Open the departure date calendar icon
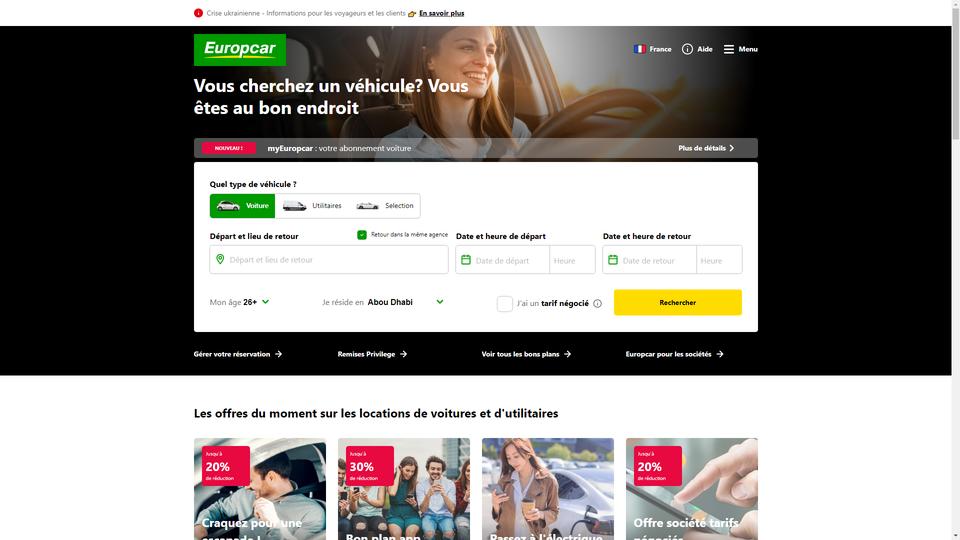This screenshot has width=960, height=540. pyautogui.click(x=466, y=260)
